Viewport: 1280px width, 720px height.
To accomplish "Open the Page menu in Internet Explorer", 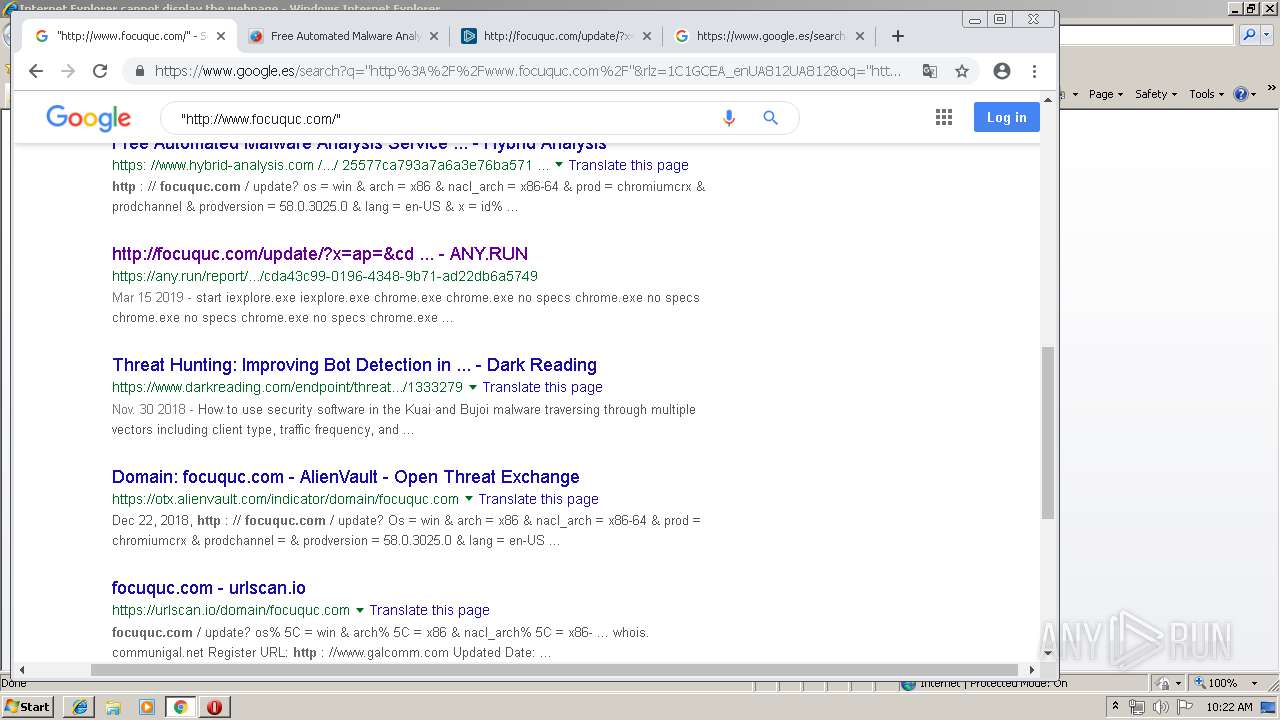I will coord(1105,94).
